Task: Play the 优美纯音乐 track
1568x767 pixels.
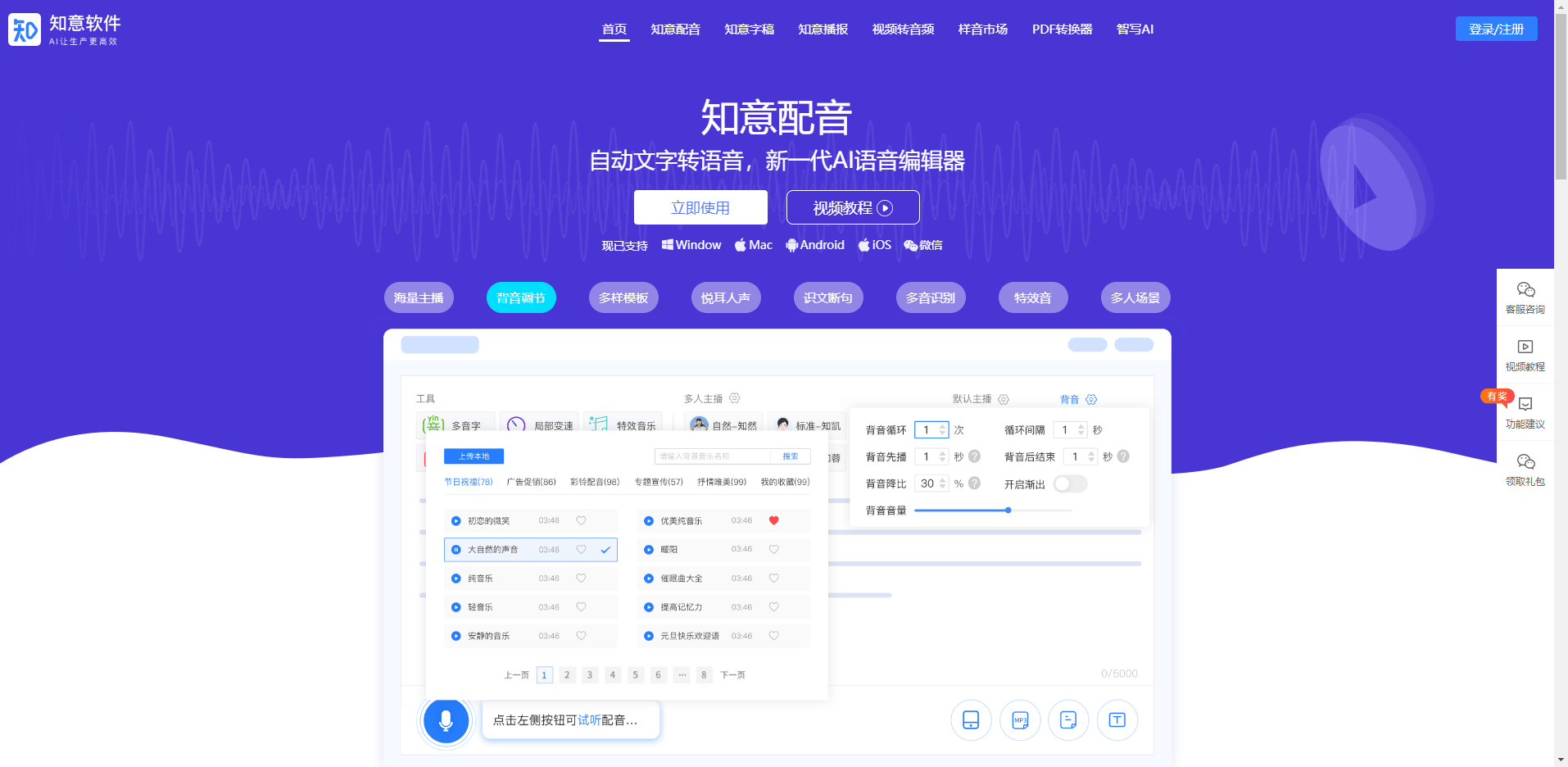Action: (x=649, y=520)
